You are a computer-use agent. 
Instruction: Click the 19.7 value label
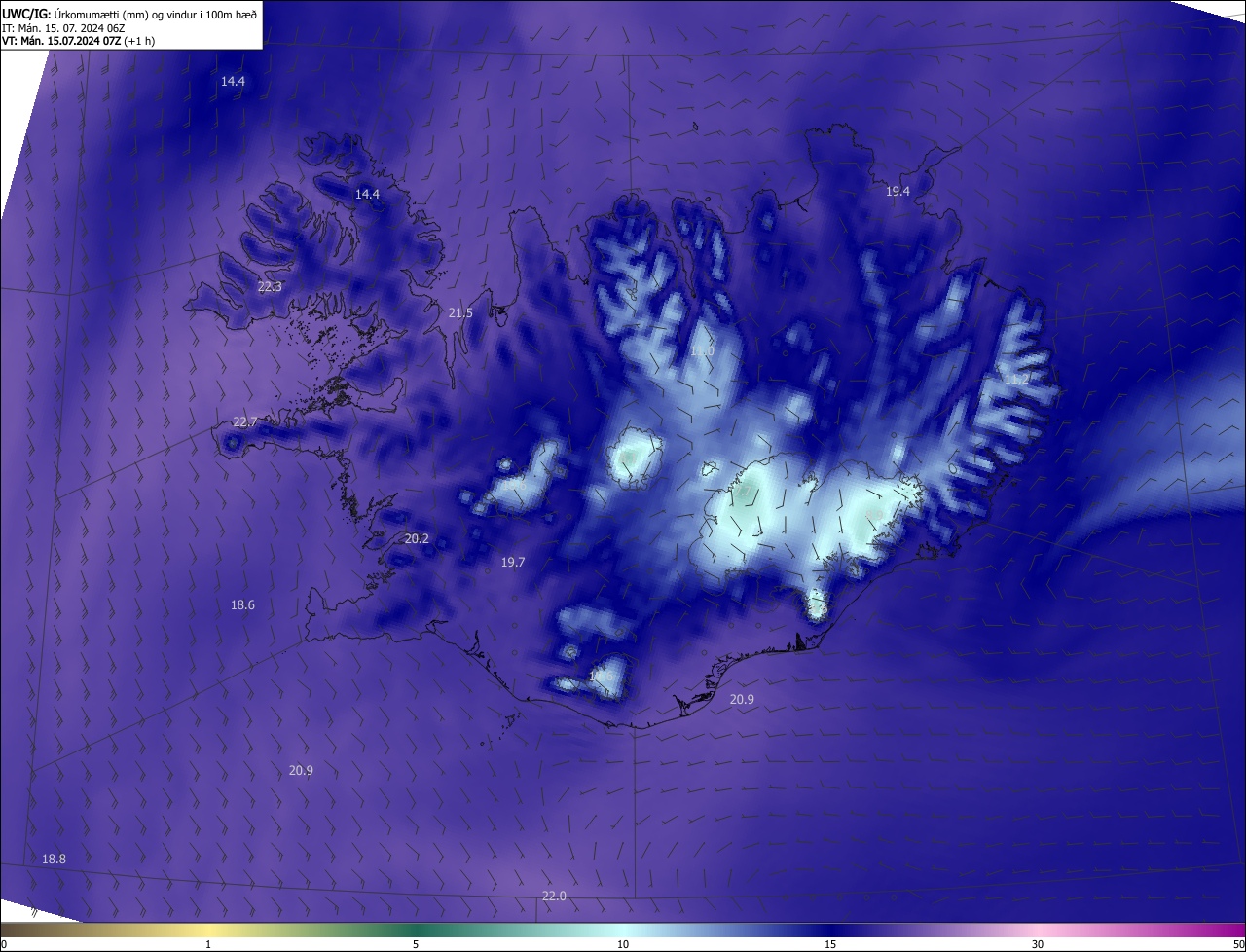click(x=513, y=562)
